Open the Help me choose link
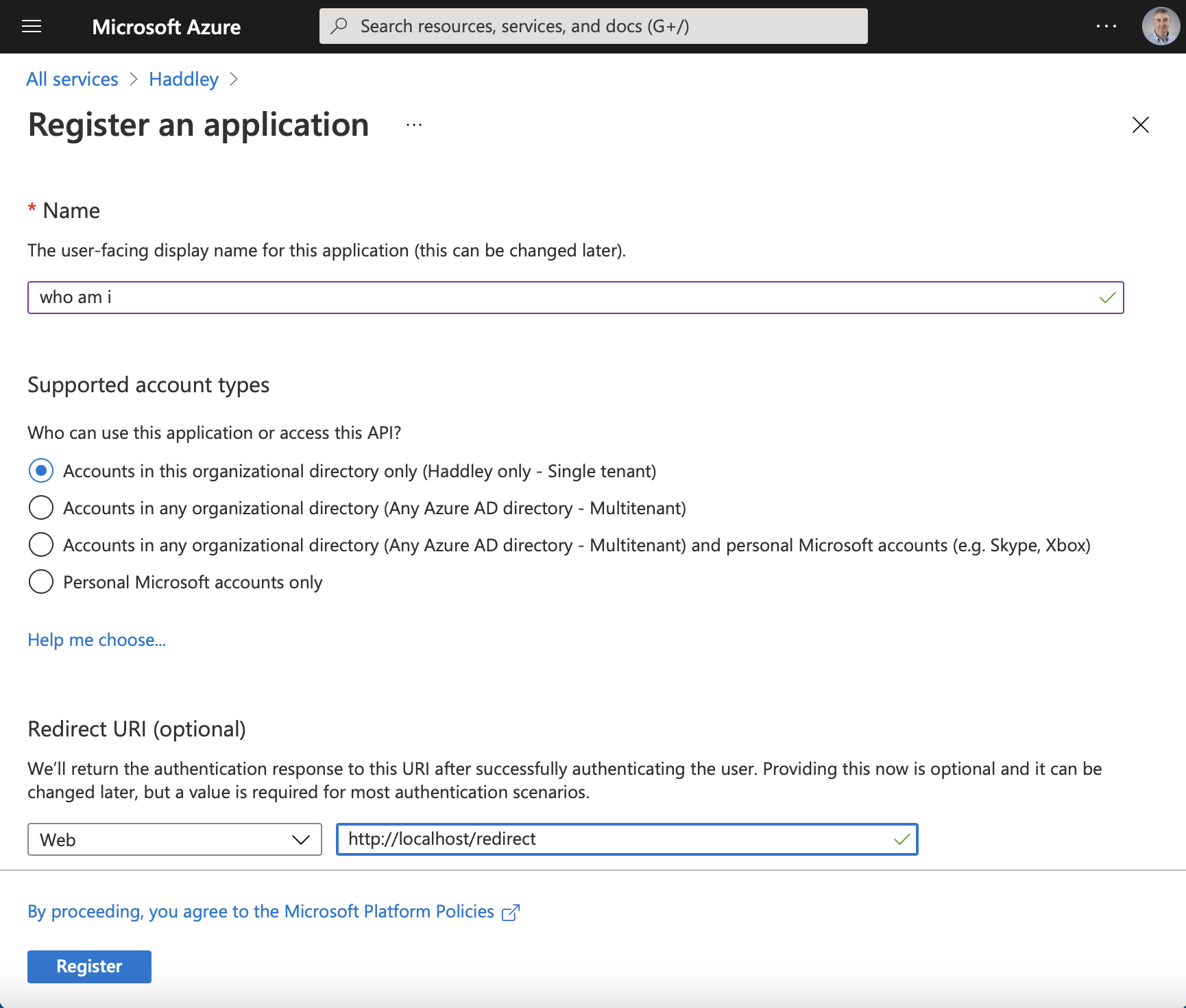This screenshot has height=1008, width=1186. (97, 640)
